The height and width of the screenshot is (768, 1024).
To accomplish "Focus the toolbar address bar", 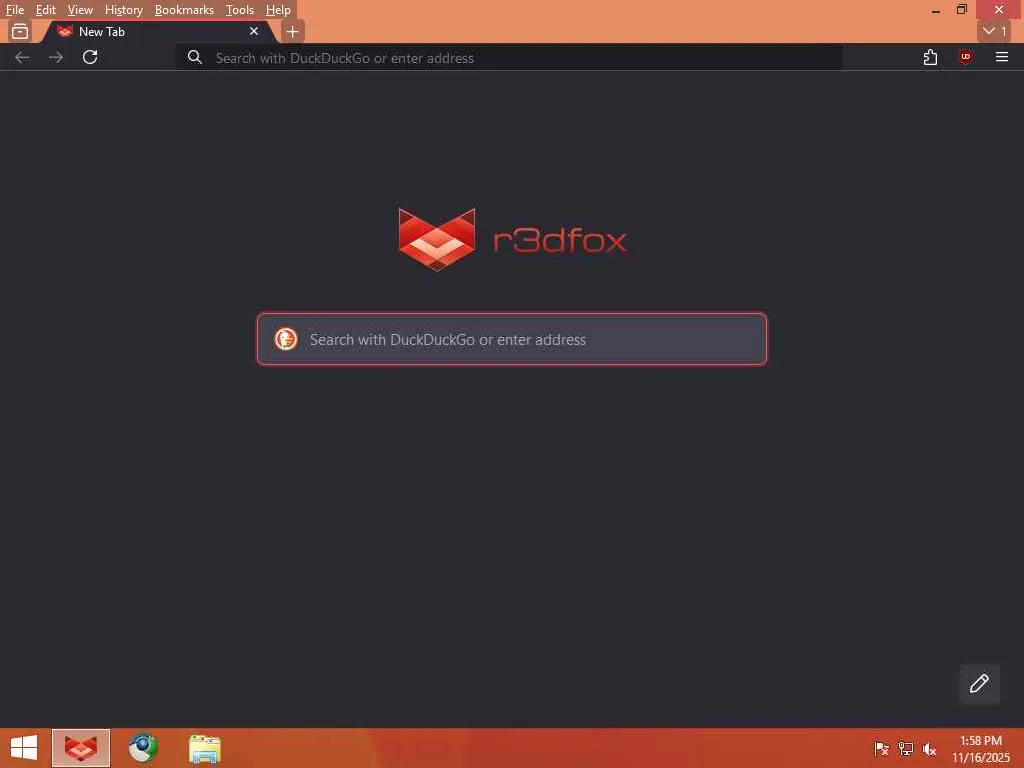I will pyautogui.click(x=509, y=57).
